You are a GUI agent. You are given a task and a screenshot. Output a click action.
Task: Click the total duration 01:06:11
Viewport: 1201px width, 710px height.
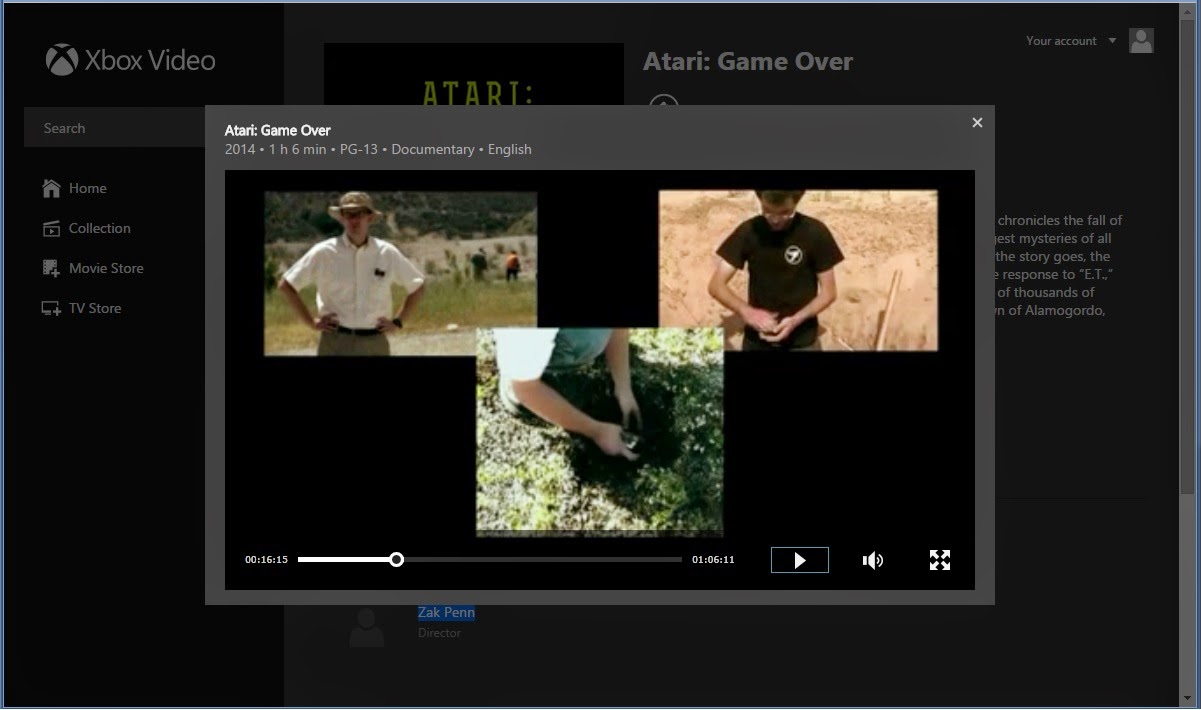coord(713,560)
